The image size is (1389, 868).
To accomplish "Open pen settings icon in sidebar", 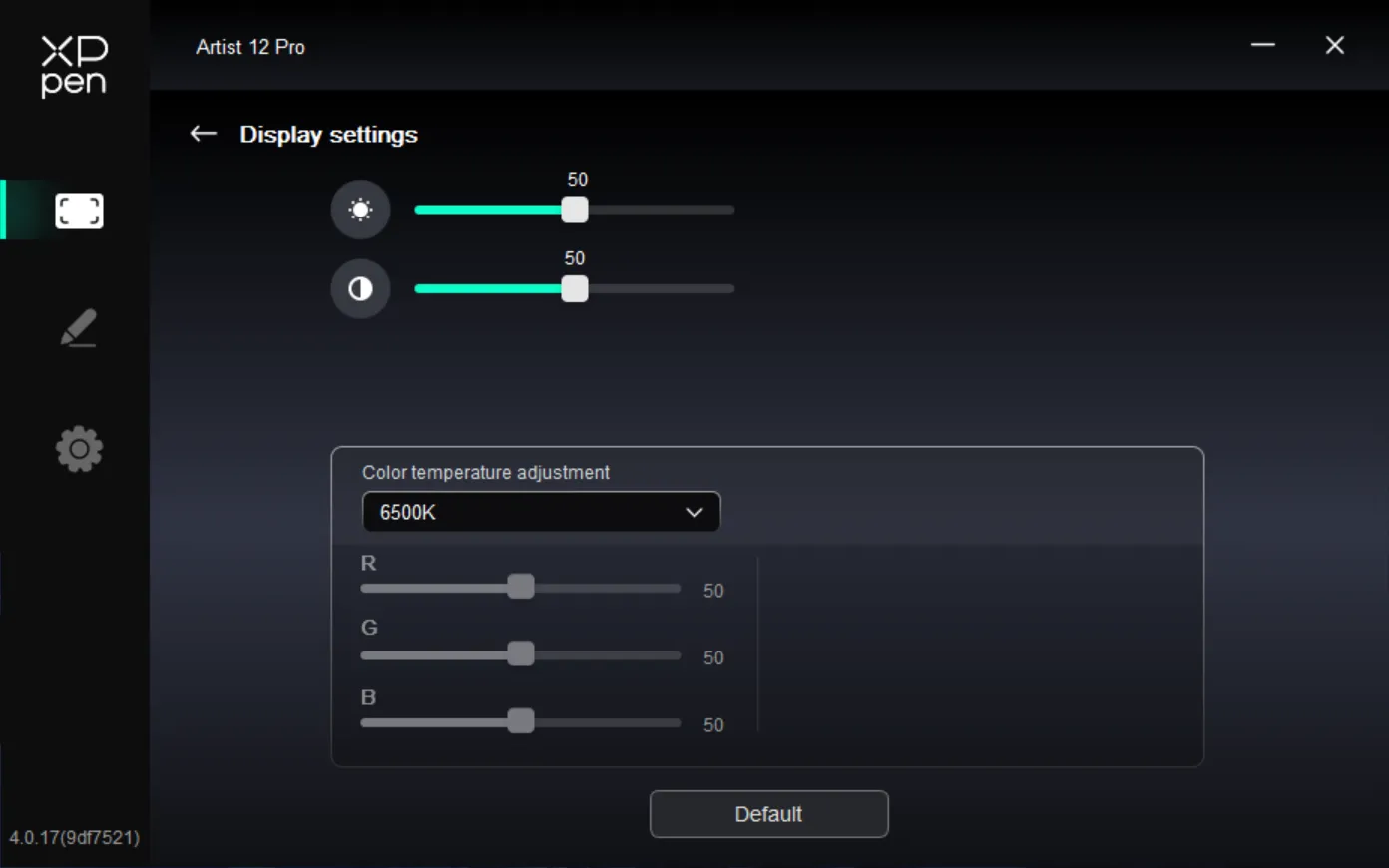I will (79, 328).
